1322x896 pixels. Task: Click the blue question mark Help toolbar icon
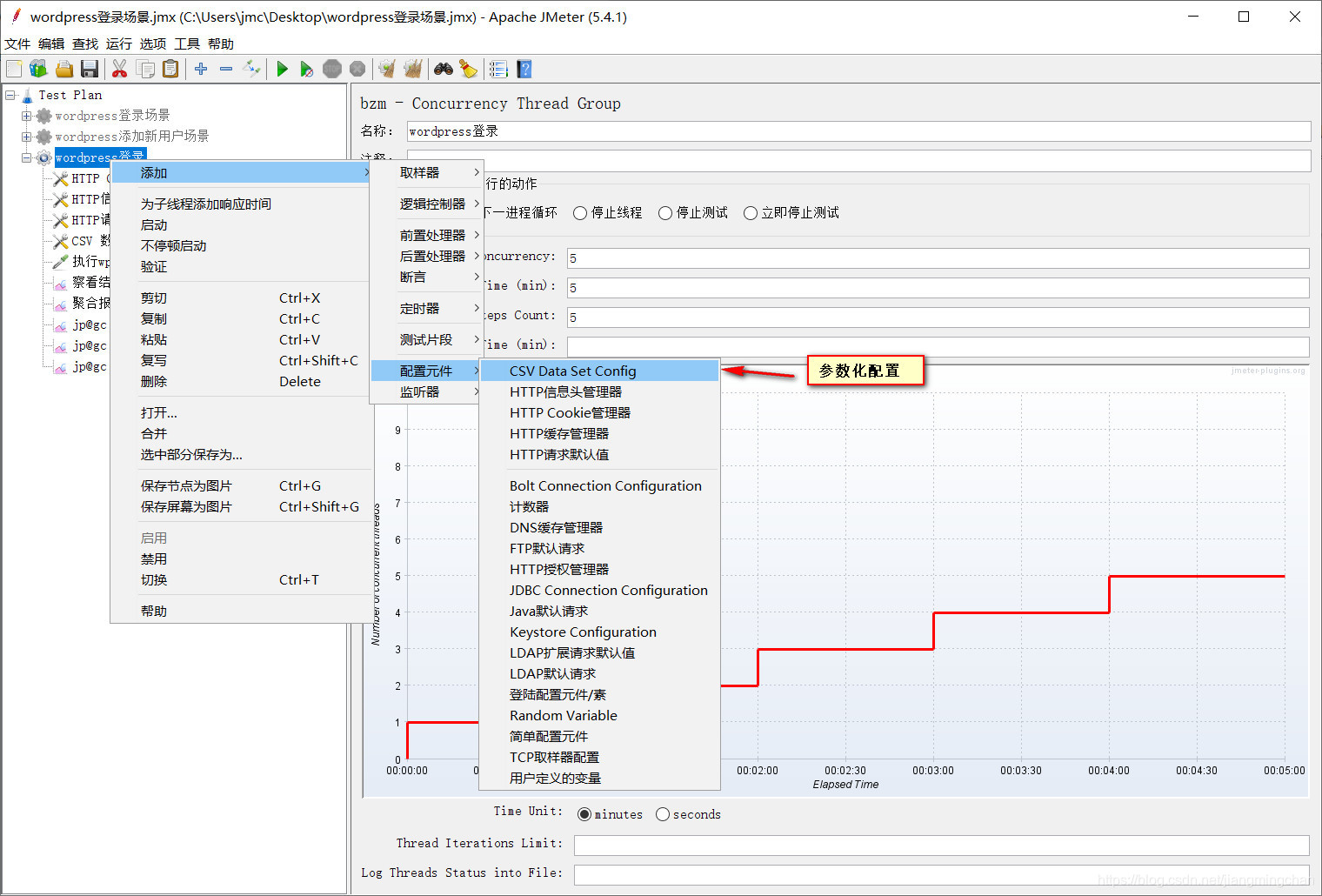pyautogui.click(x=524, y=69)
